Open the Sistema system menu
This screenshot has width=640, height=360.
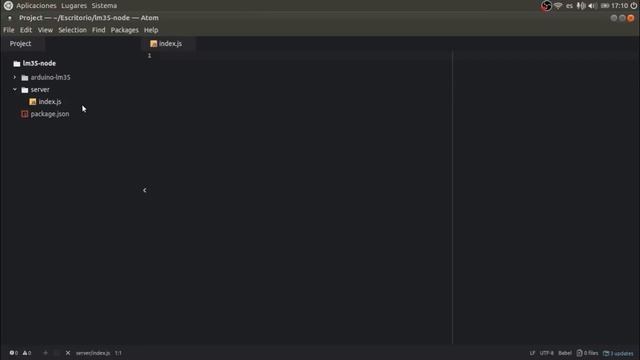(104, 6)
